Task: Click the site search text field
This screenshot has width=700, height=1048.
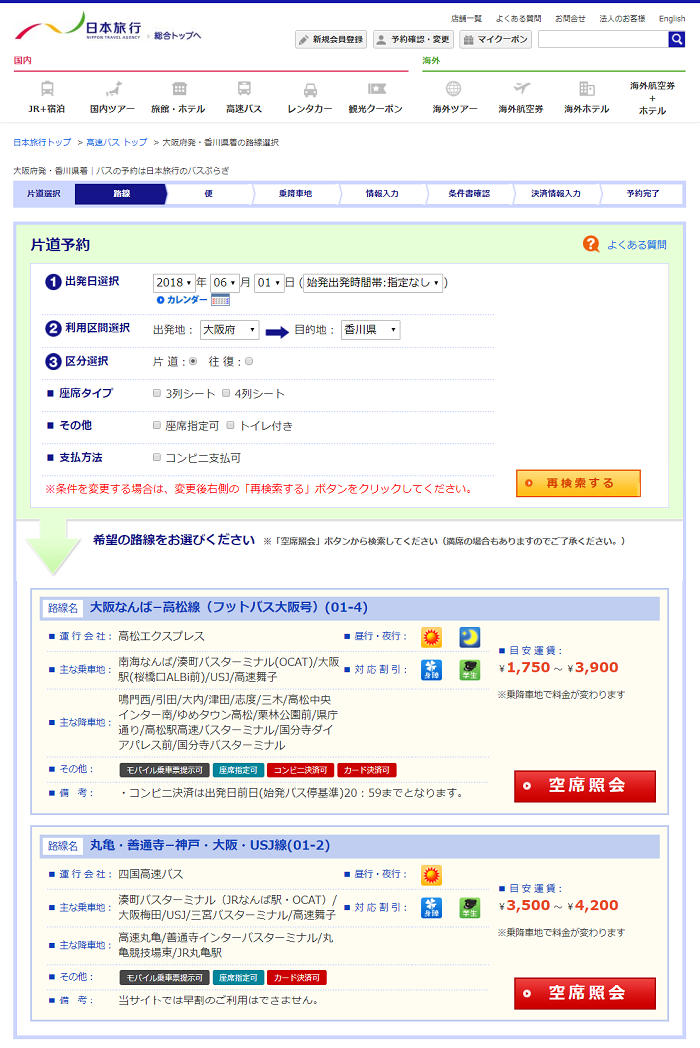Action: 603,39
